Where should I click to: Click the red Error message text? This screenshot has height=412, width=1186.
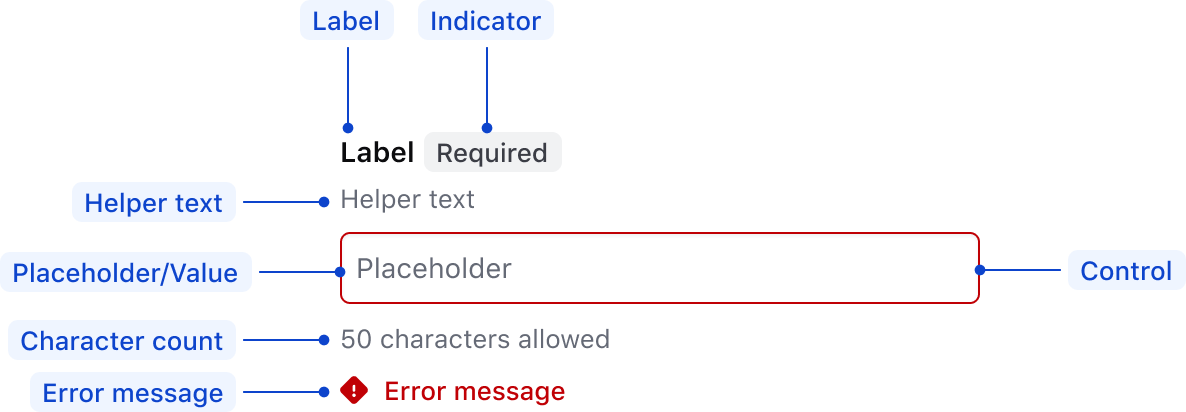pos(475,391)
